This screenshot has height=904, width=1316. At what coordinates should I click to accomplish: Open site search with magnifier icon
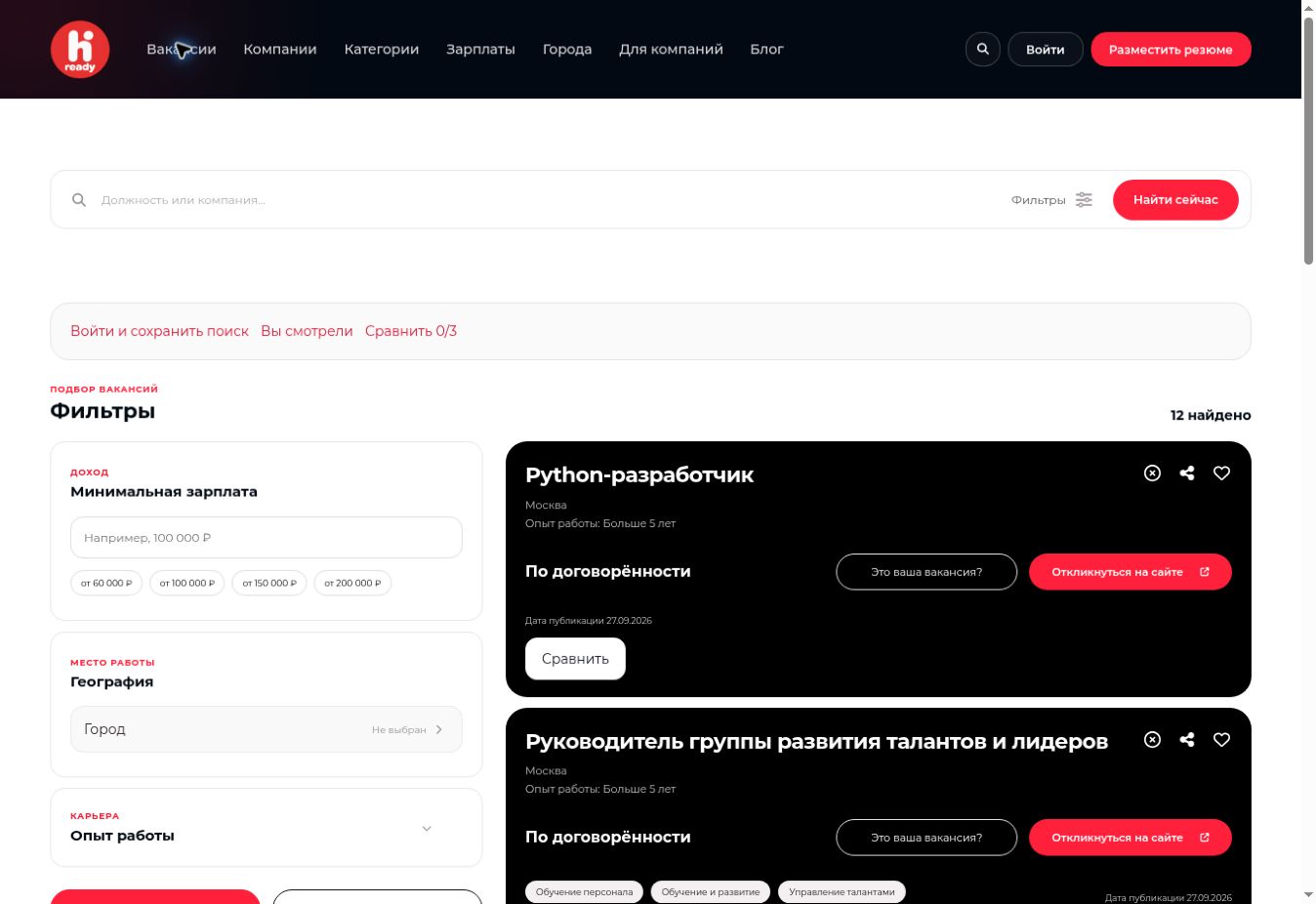[983, 49]
